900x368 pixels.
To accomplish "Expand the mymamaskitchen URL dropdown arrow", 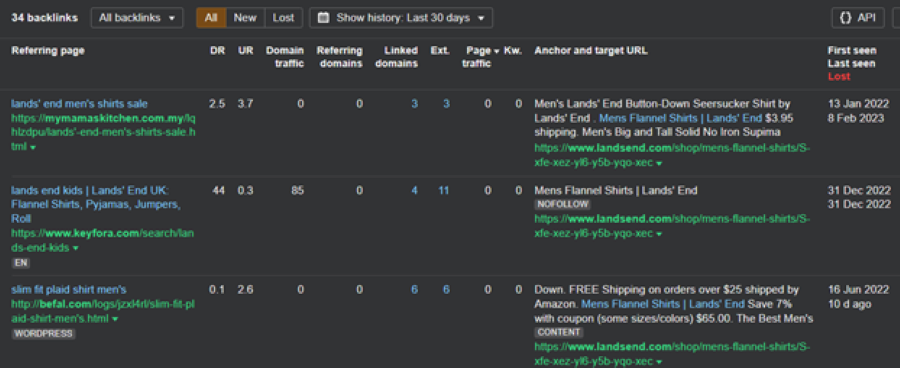I will point(33,148).
